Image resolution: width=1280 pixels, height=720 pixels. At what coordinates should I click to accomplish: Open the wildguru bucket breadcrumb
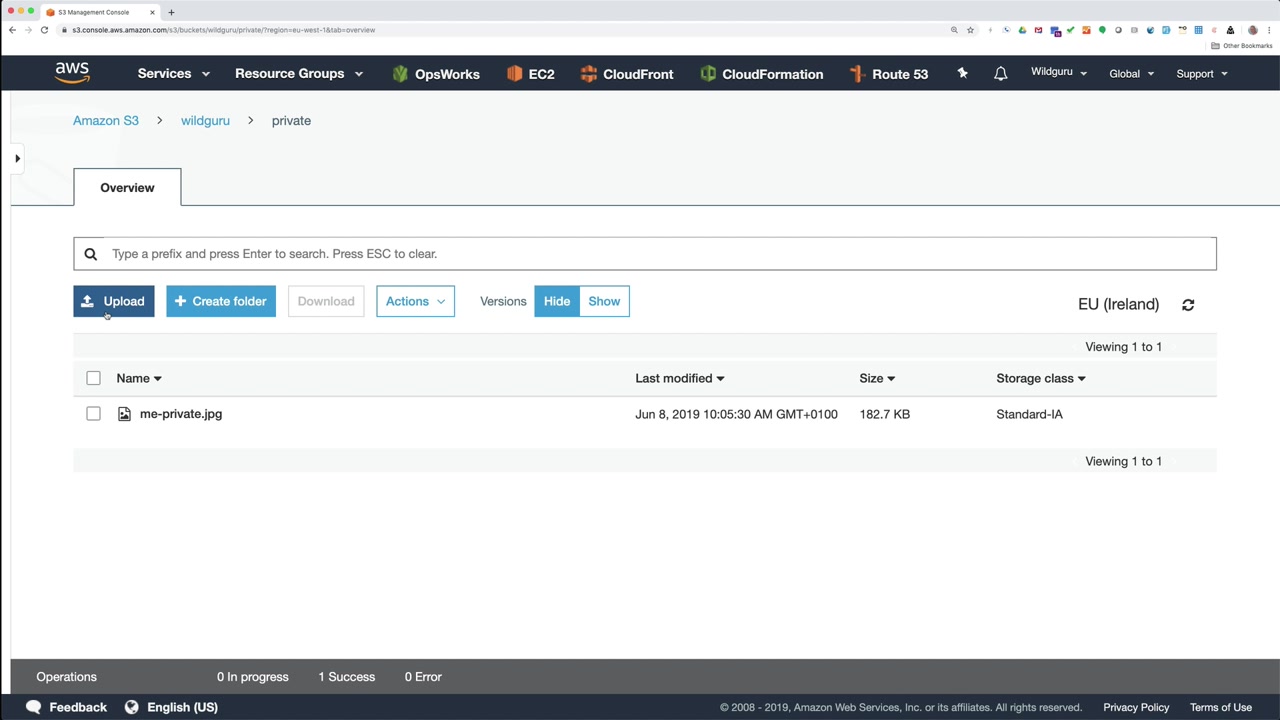point(205,120)
